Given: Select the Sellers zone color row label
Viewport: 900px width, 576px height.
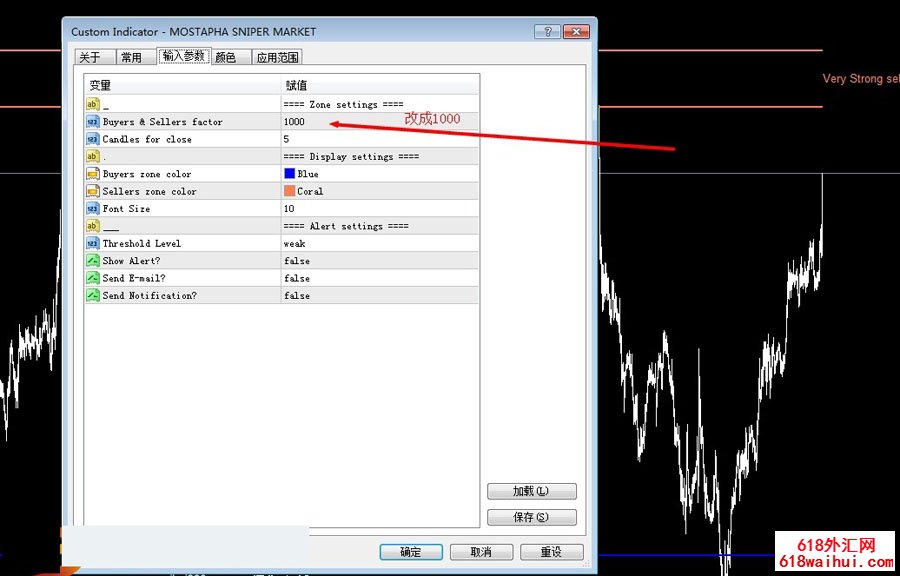Looking at the screenshot, I should (x=149, y=192).
